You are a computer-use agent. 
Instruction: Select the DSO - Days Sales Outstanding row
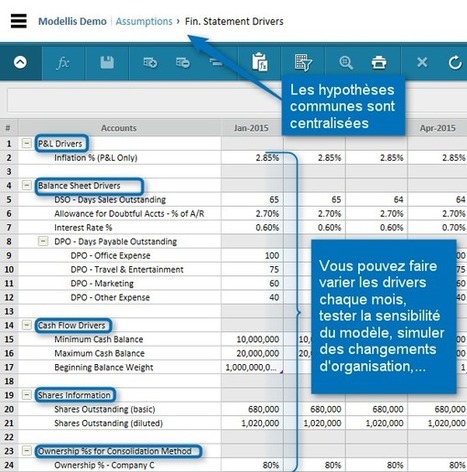[x=110, y=200]
